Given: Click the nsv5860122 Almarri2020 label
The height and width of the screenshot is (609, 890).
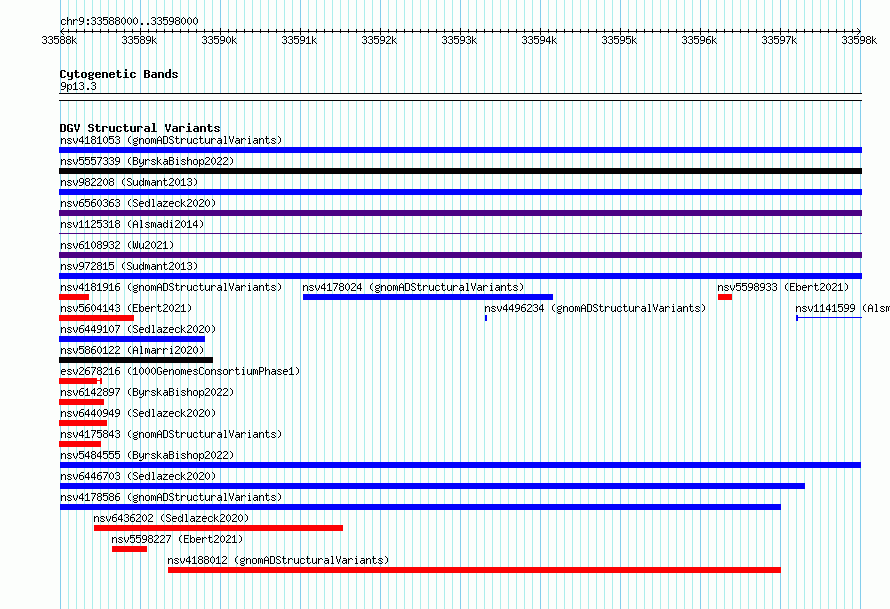Looking at the screenshot, I should [x=132, y=350].
